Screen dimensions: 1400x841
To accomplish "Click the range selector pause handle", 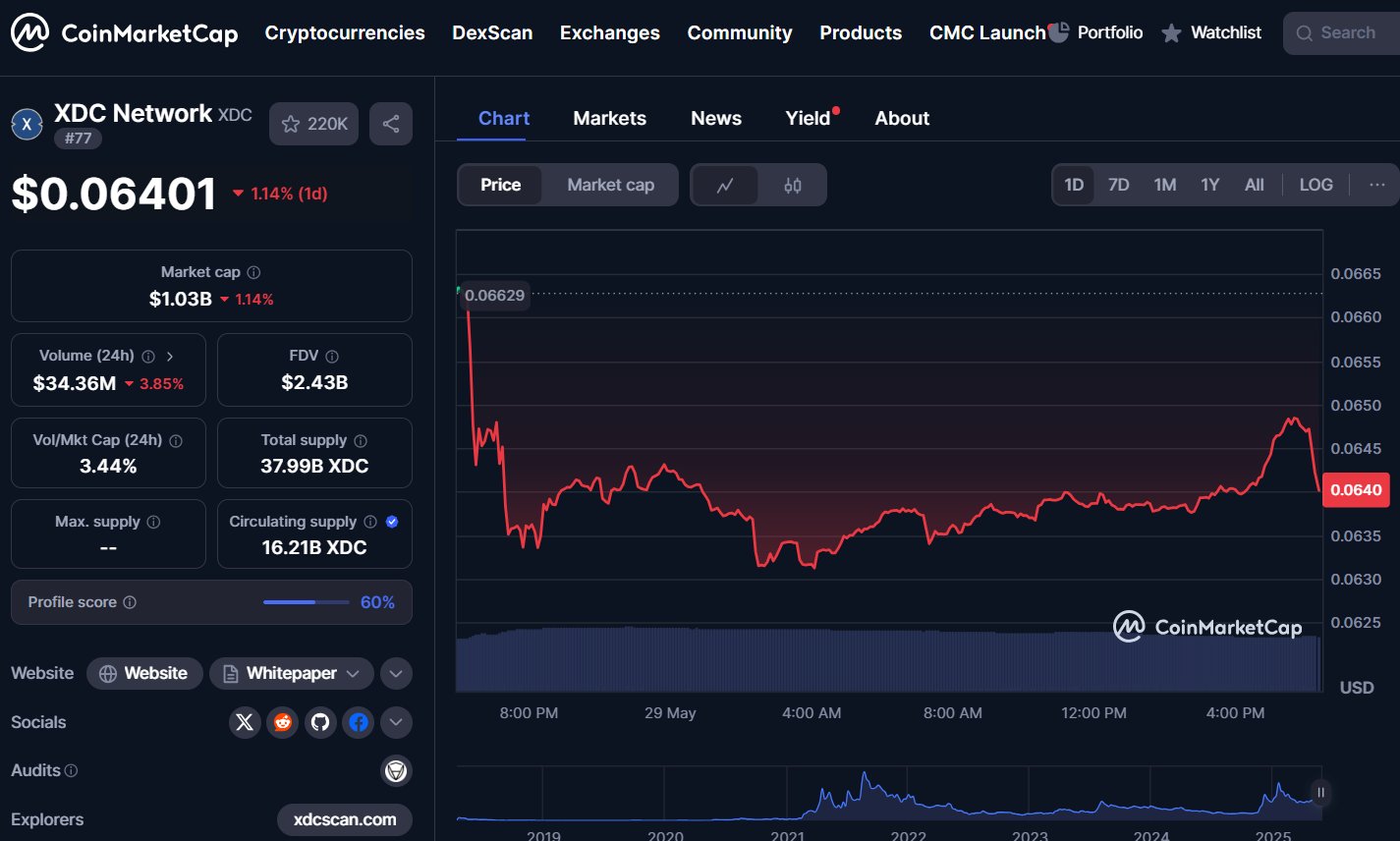I will click(1320, 792).
